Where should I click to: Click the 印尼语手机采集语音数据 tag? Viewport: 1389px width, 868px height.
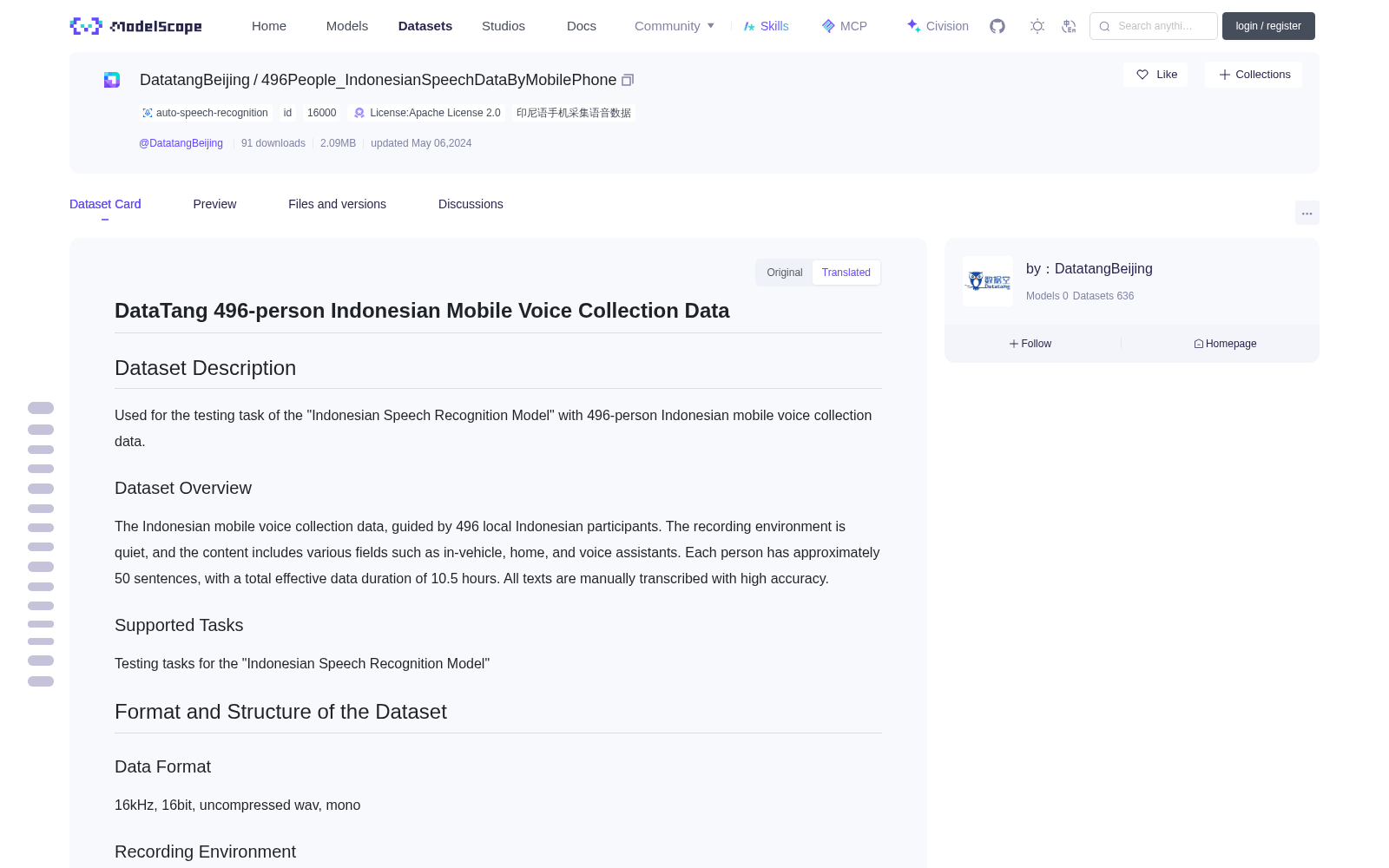(x=574, y=113)
